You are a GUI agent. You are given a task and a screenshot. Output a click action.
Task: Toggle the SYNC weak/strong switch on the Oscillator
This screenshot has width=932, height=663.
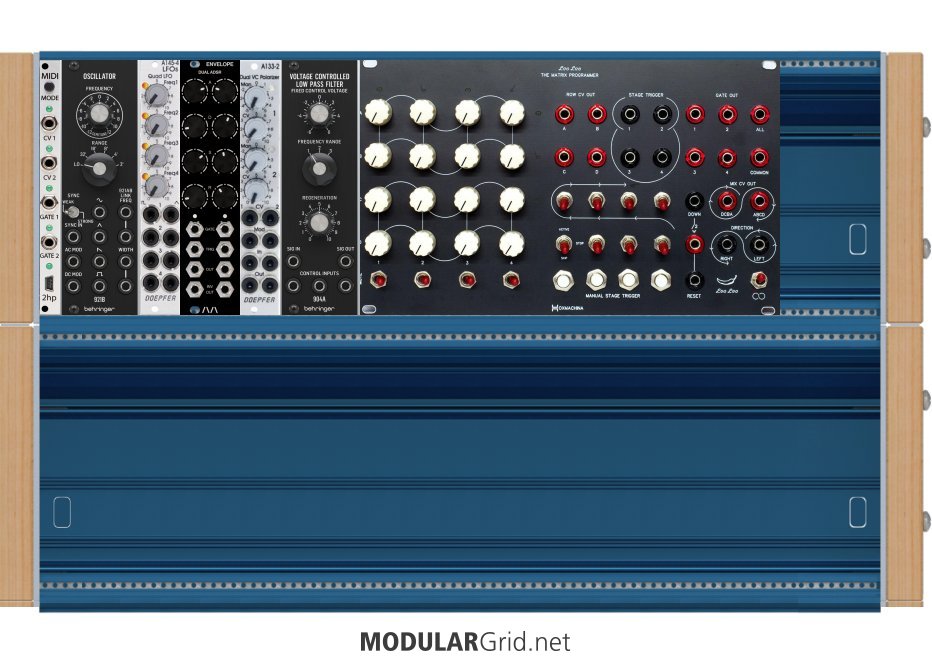coord(75,212)
